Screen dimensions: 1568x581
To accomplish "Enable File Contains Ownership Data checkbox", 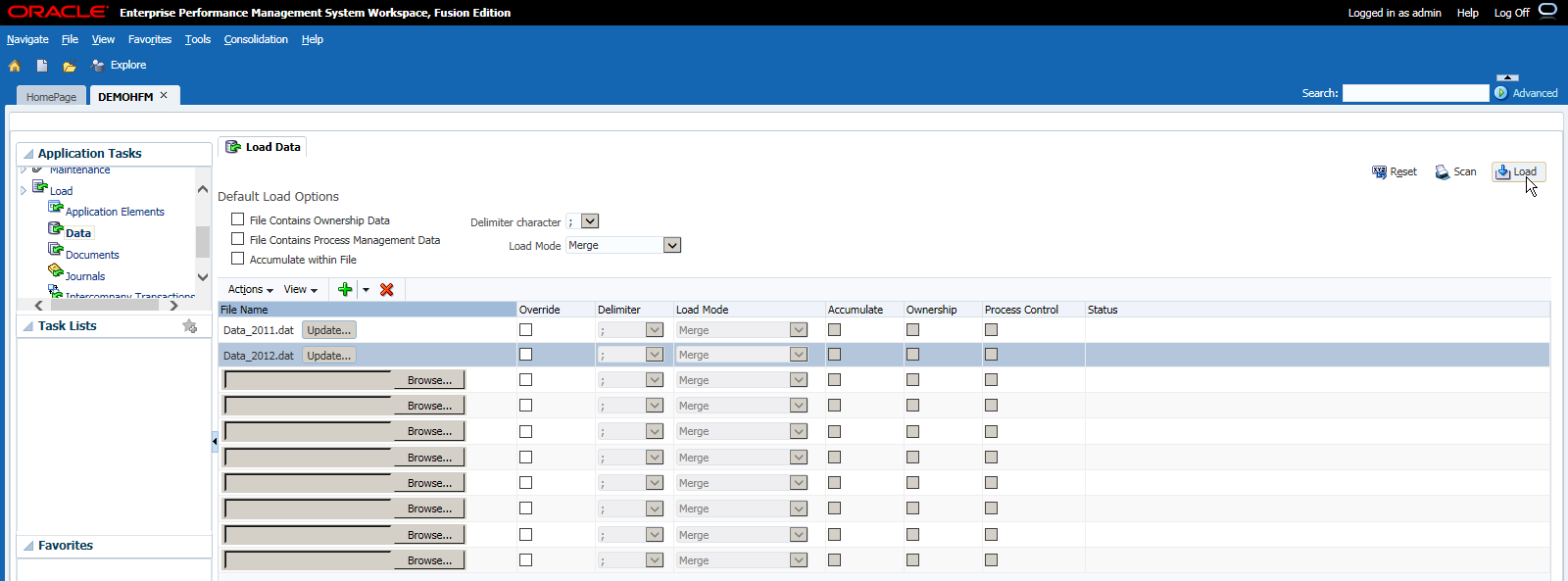I will click(x=237, y=219).
